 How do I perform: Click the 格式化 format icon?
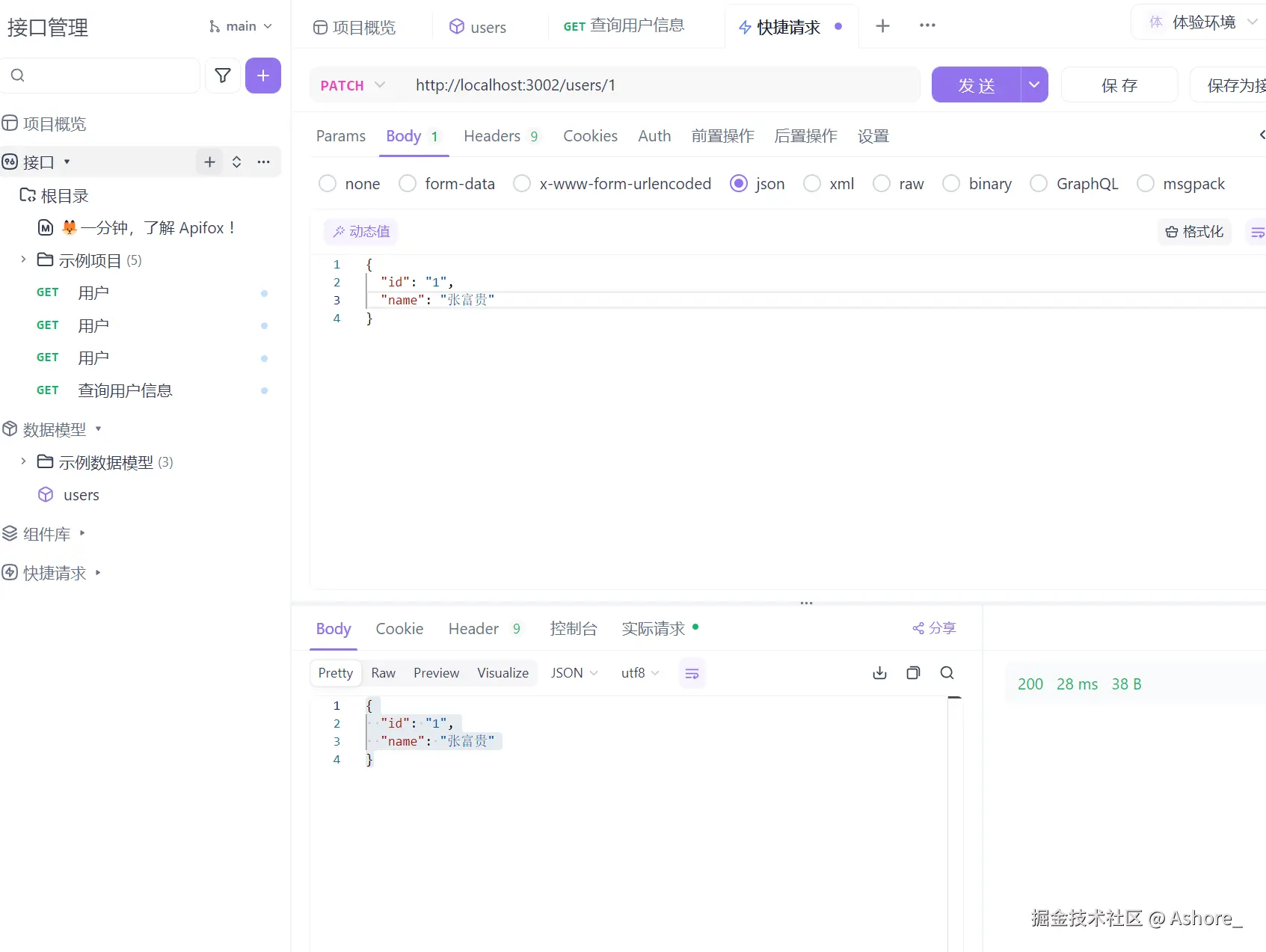point(1171,232)
